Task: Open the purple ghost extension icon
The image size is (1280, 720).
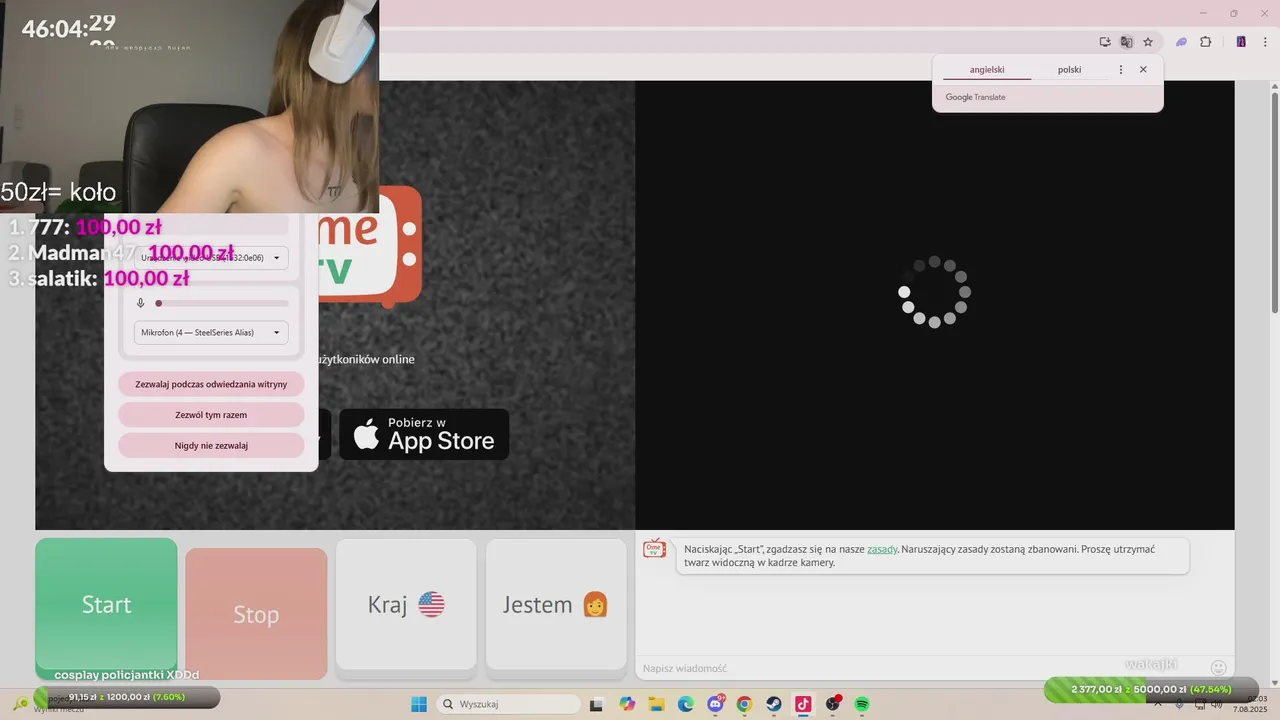Action: 1181,42
